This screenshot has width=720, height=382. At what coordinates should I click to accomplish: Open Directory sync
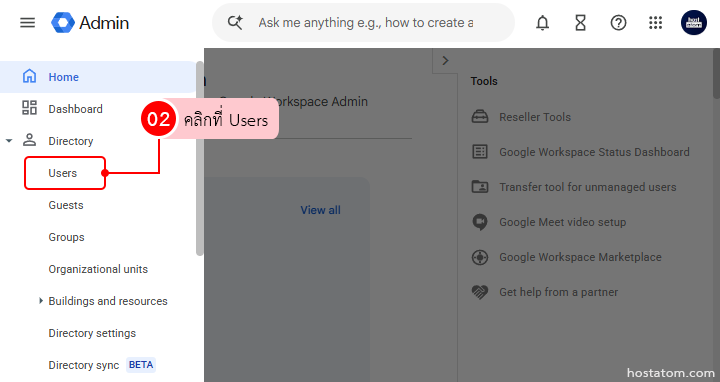[x=84, y=365]
